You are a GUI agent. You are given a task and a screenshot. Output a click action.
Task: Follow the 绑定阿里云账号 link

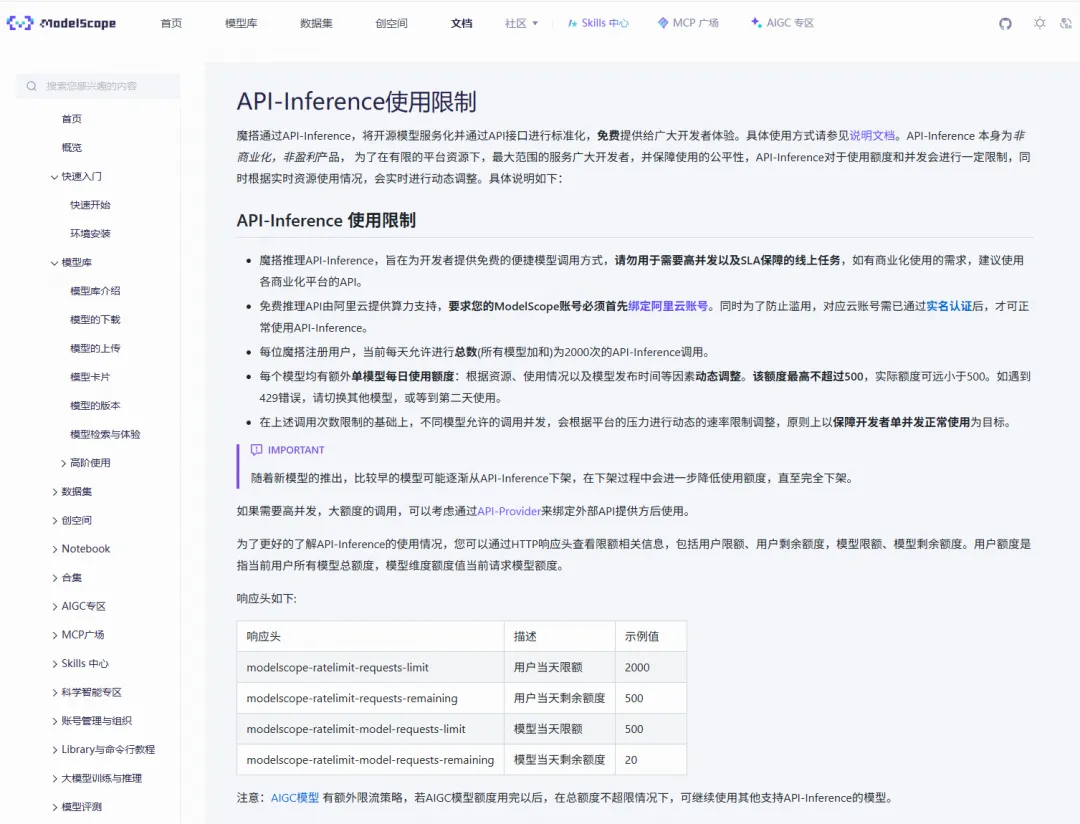point(667,306)
